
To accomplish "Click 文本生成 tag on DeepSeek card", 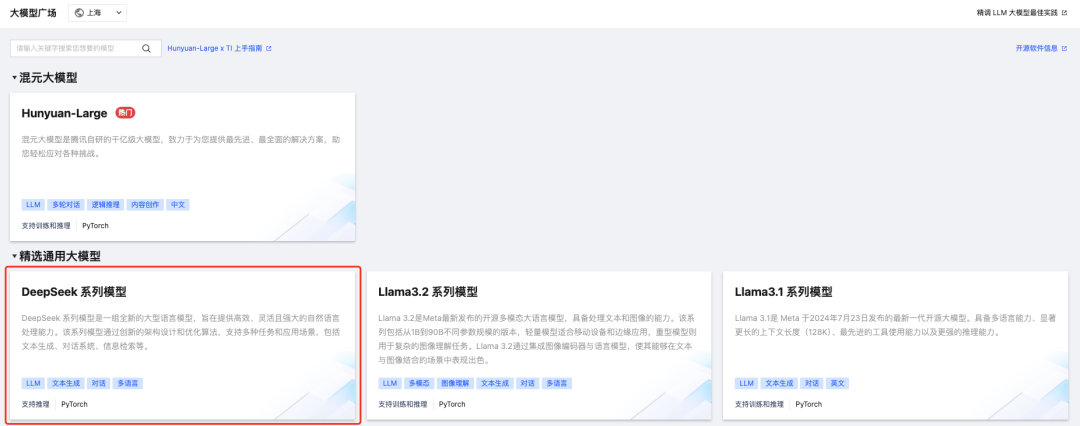I will 66,383.
